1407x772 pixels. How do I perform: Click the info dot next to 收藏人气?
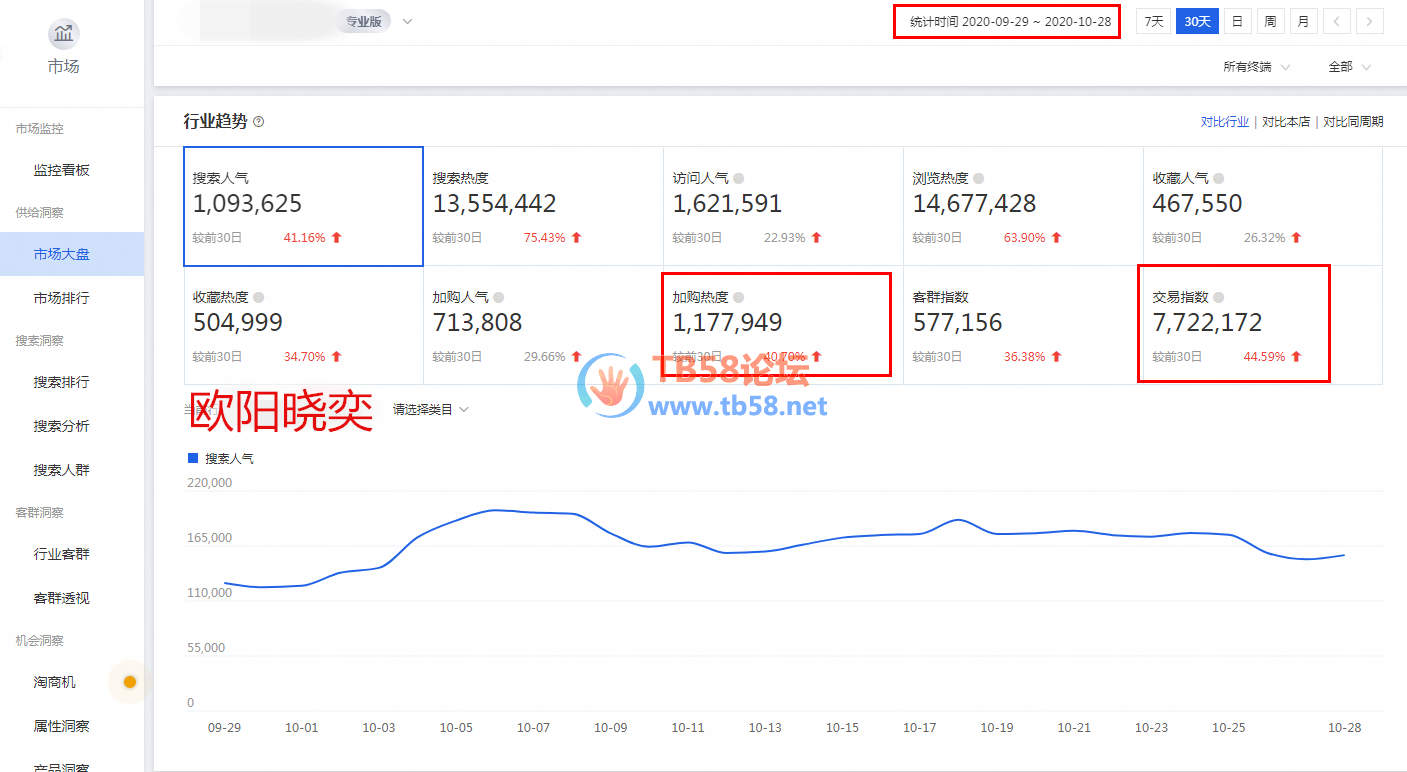coord(1219,178)
